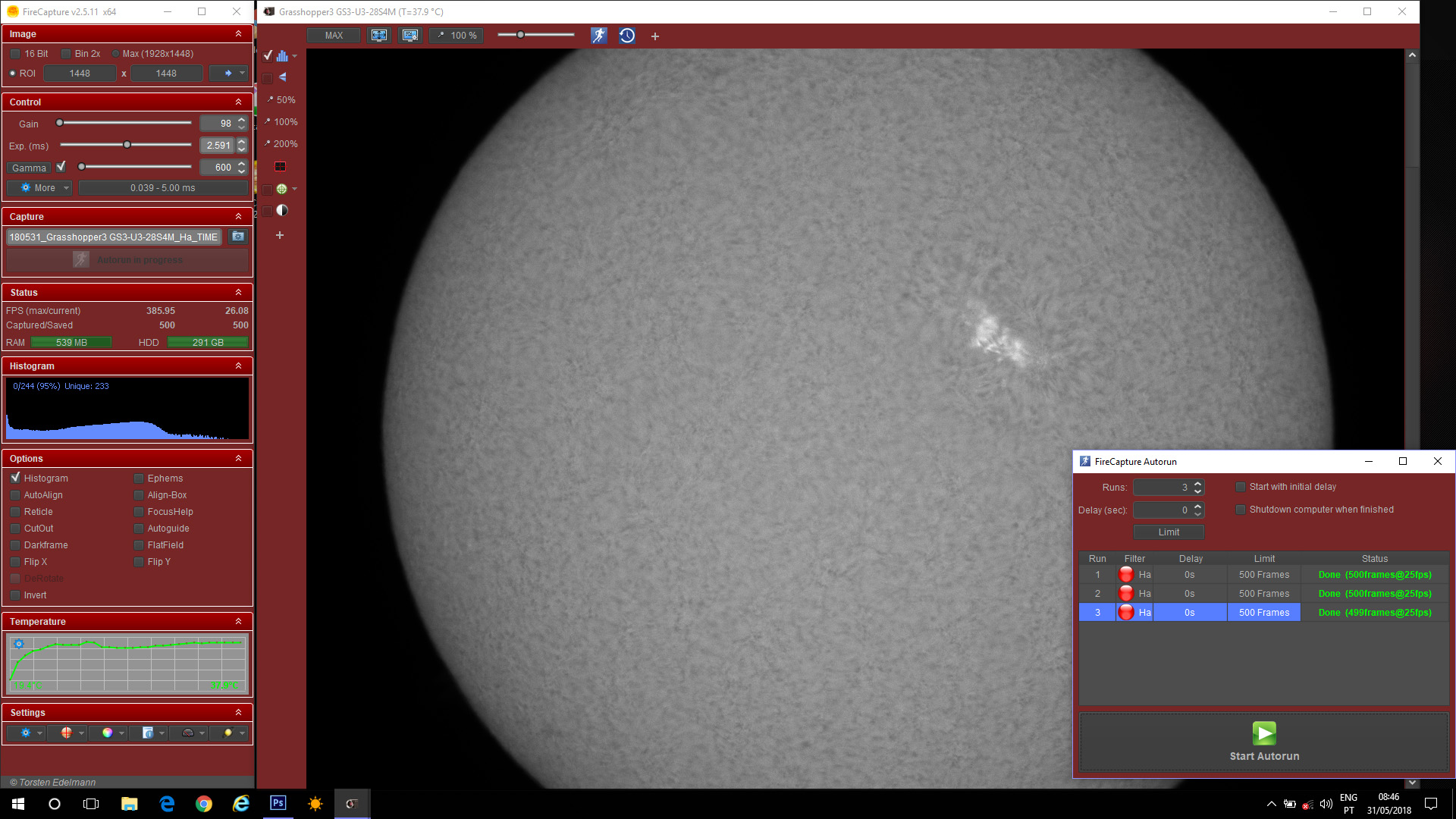The image size is (1456, 819).
Task: Open the More dropdown in Control panel
Action: 39,188
